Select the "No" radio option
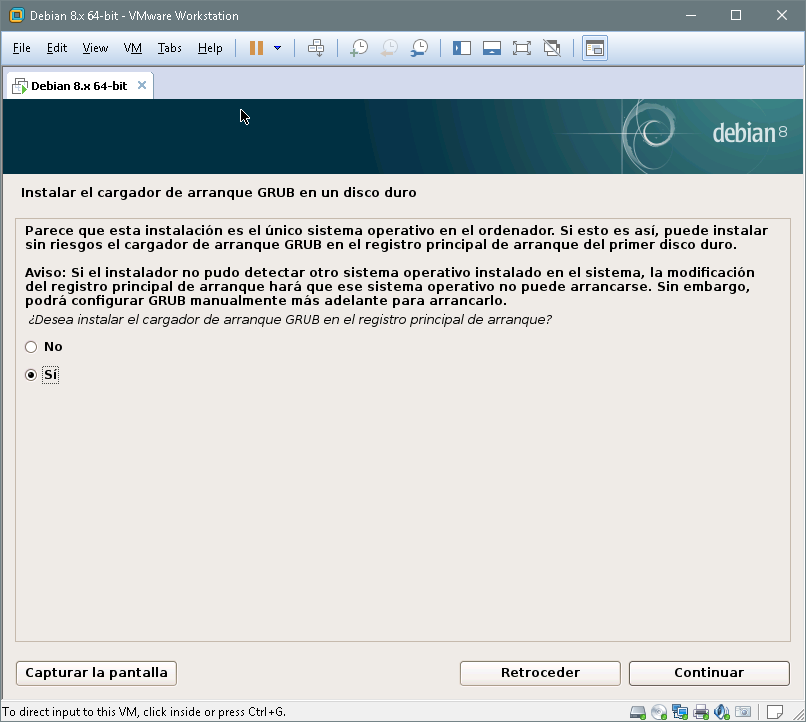This screenshot has height=722, width=806. click(x=31, y=347)
